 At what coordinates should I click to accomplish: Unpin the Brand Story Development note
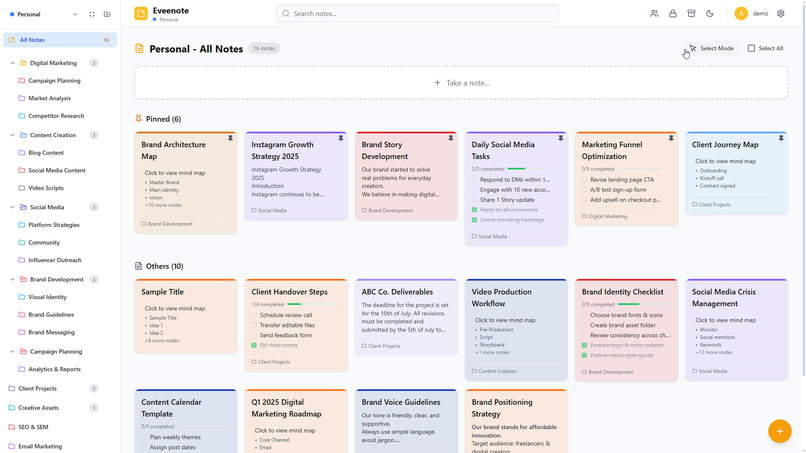[x=450, y=138]
